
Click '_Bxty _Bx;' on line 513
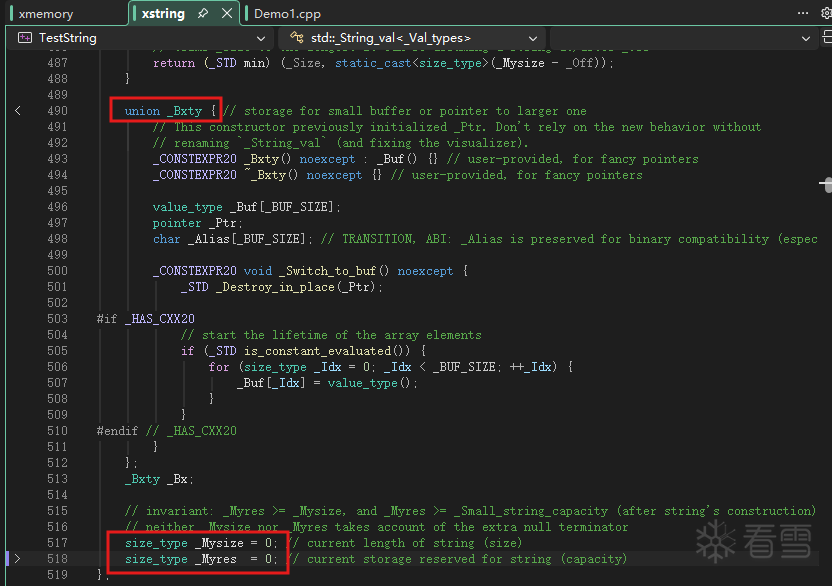pyautogui.click(x=159, y=479)
